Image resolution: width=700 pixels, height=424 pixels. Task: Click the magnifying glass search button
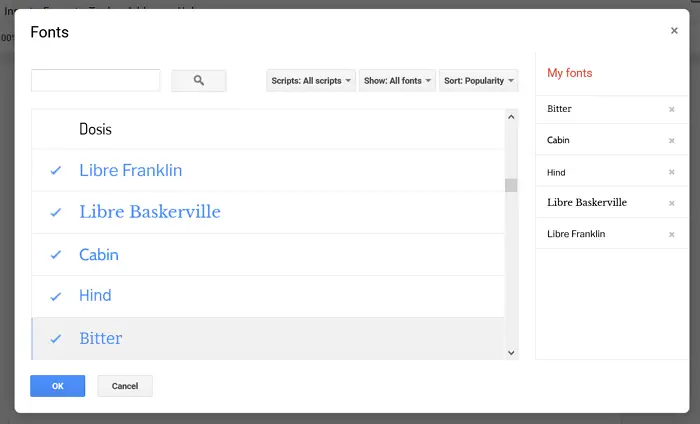tap(199, 80)
